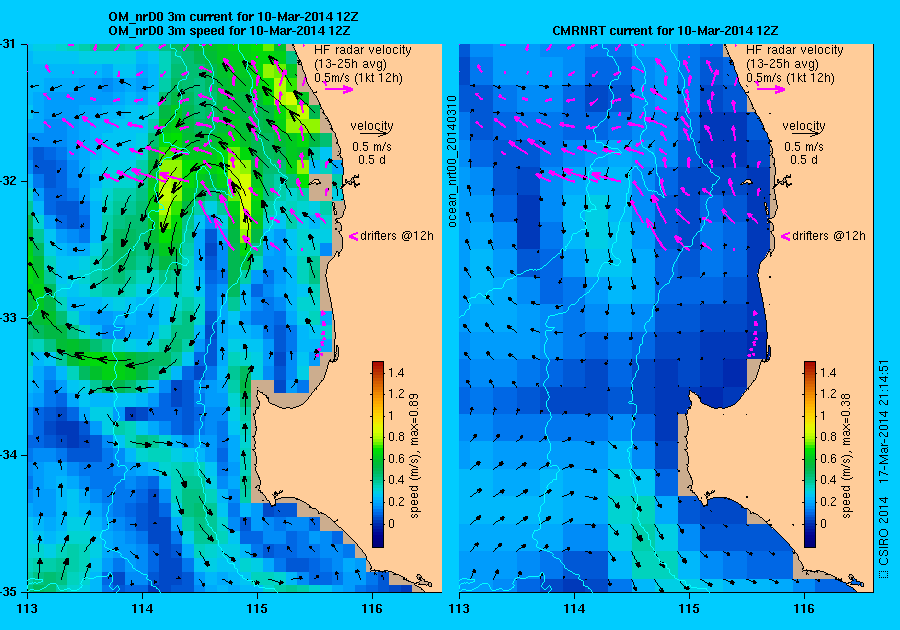Click the magenta drifter marker in left legend

(x=354, y=236)
